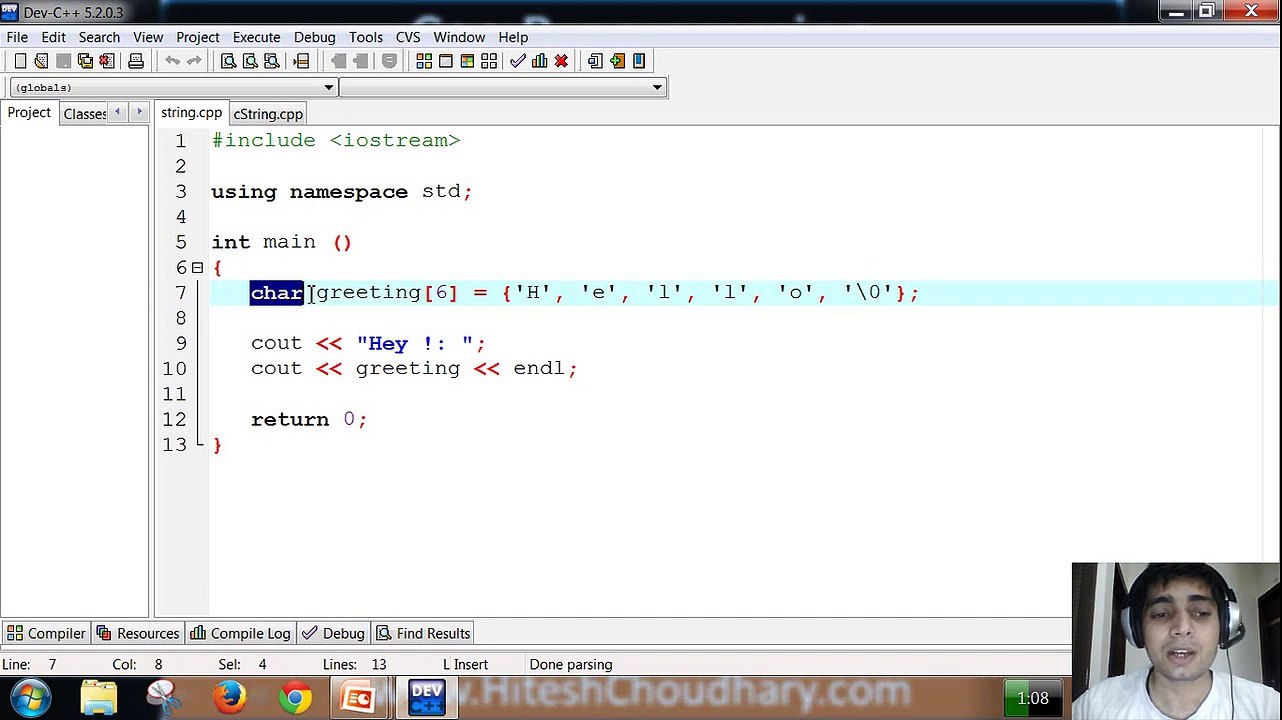
Task: Click the red X toolbar icon
Action: [x=561, y=61]
